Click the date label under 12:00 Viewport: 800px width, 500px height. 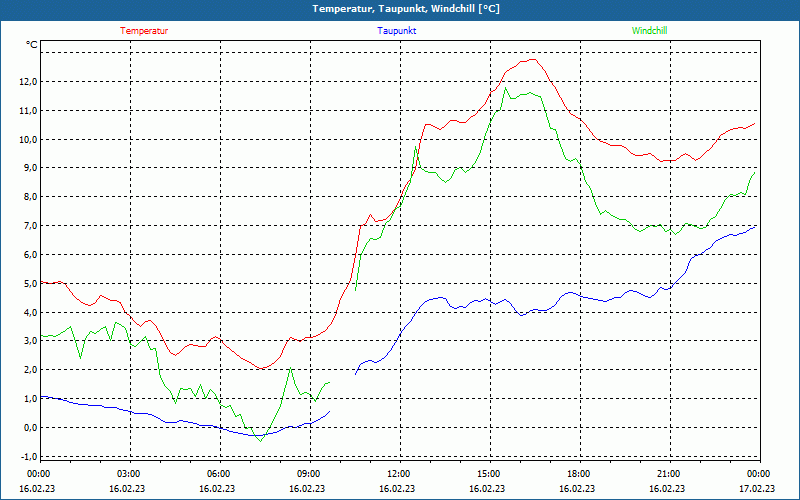(x=397, y=488)
